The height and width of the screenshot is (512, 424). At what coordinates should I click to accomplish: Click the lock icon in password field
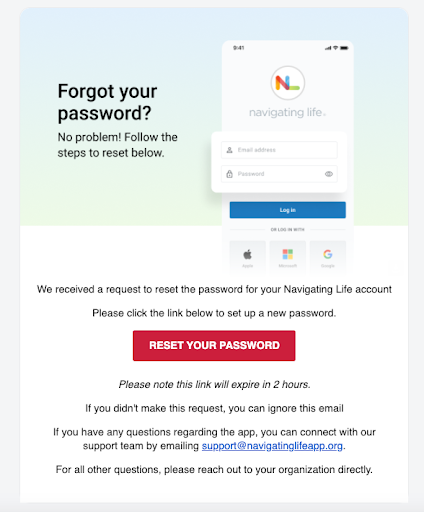point(229,174)
